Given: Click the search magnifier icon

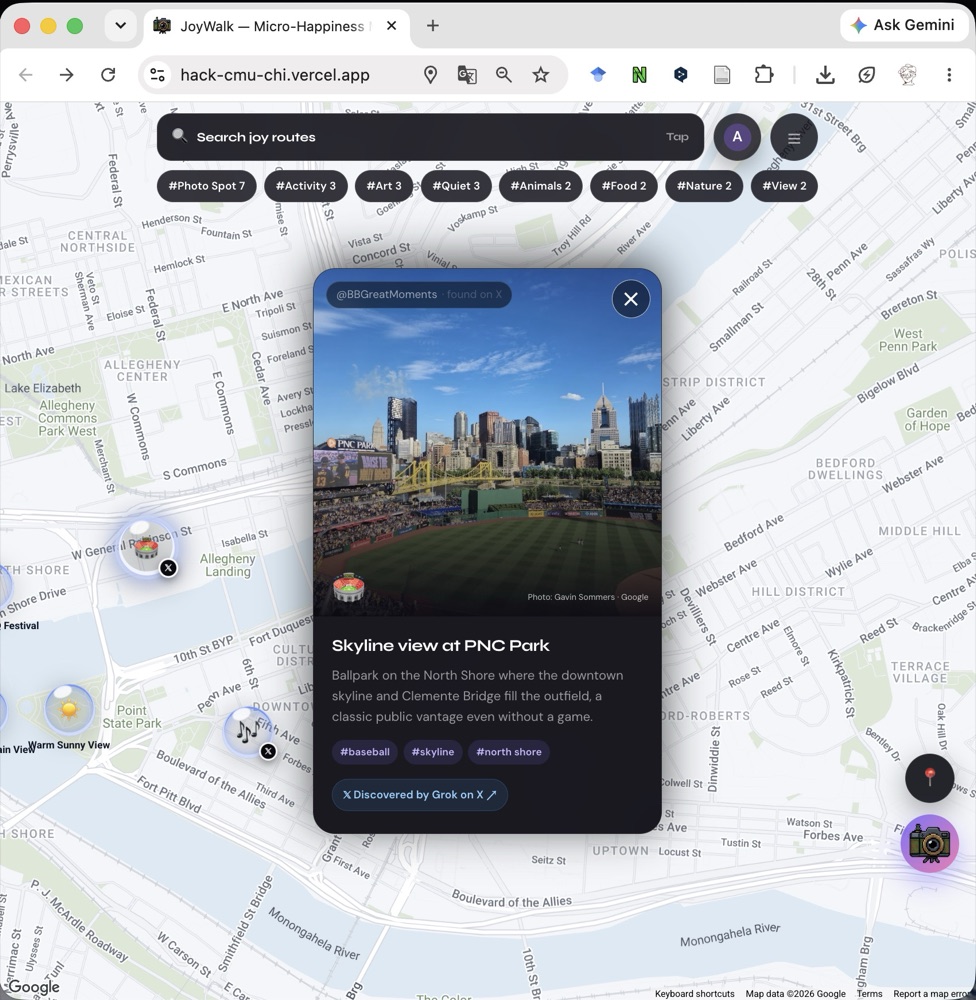Looking at the screenshot, I should tap(180, 136).
